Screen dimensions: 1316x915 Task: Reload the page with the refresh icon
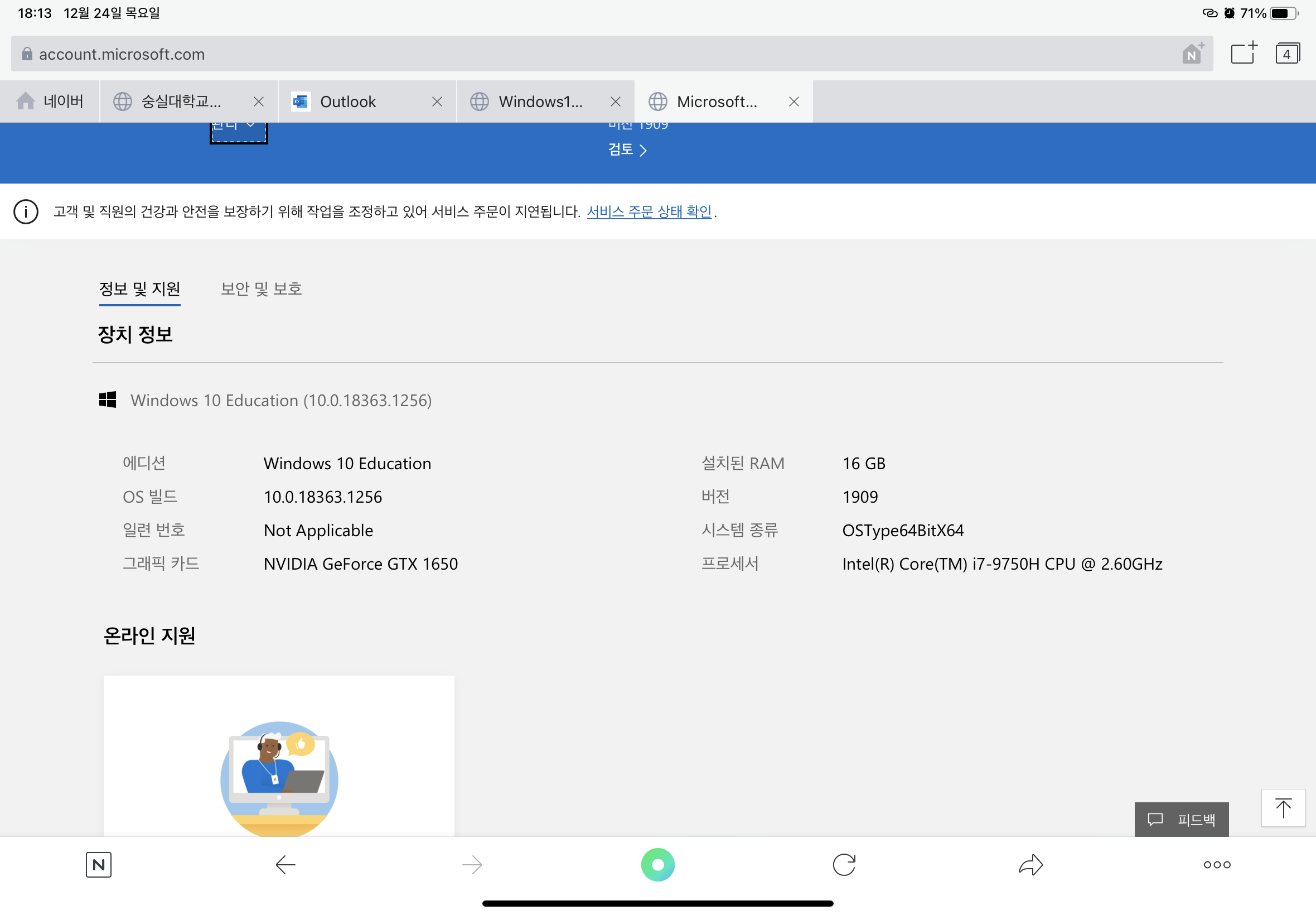point(844,865)
